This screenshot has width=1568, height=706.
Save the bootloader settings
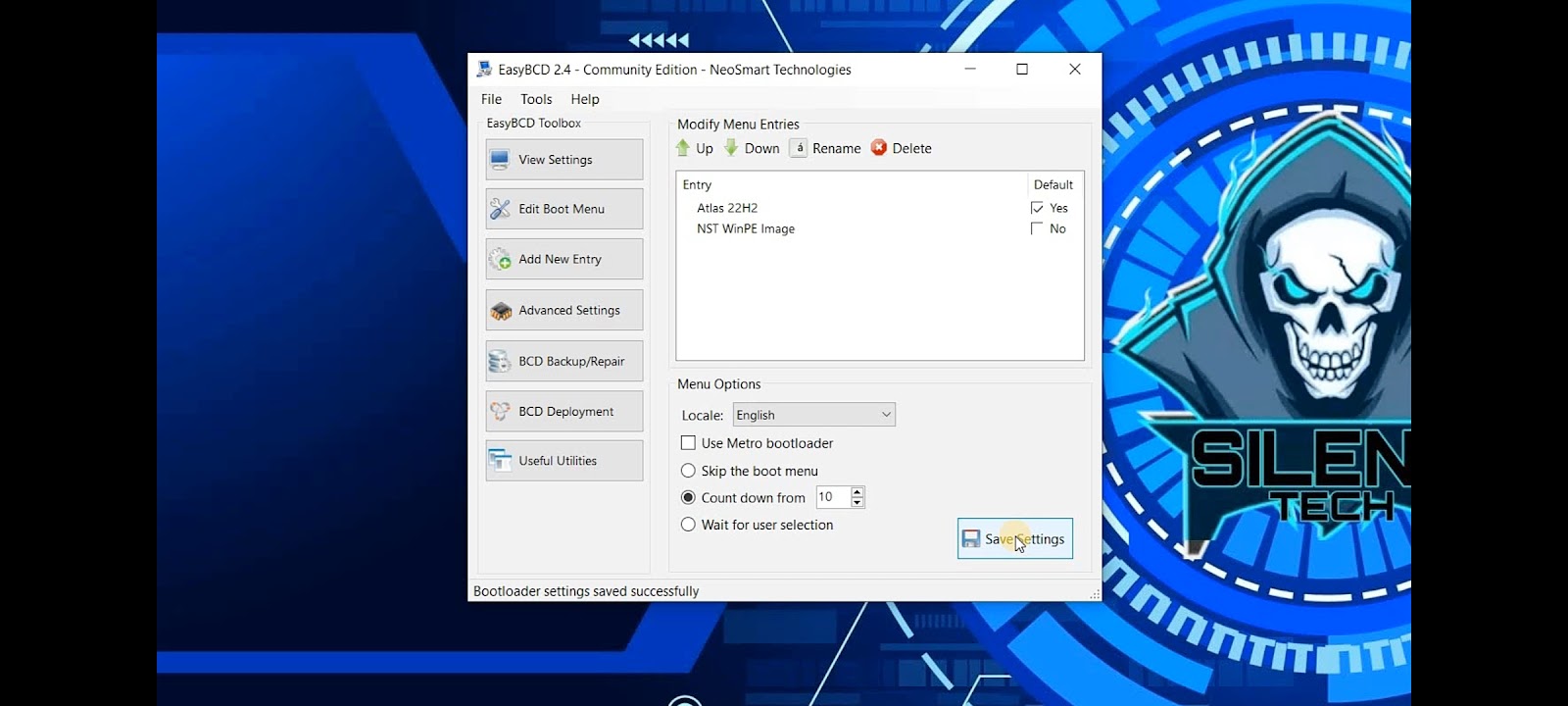[1015, 538]
